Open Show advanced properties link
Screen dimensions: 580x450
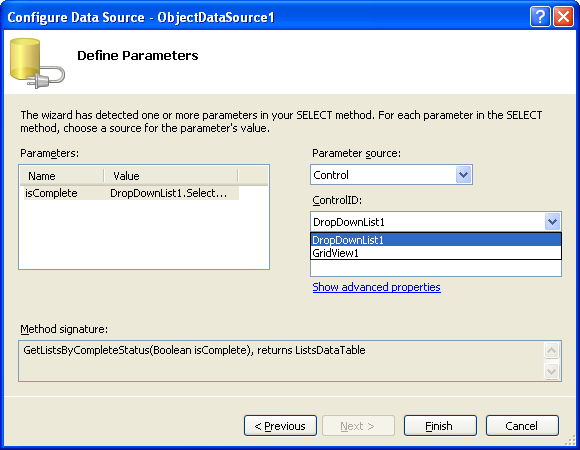tap(376, 287)
